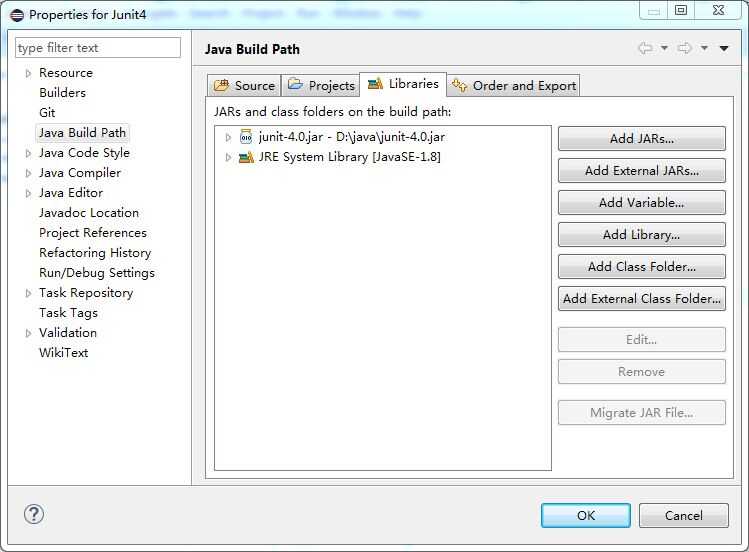Click the help question mark icon

[33, 514]
